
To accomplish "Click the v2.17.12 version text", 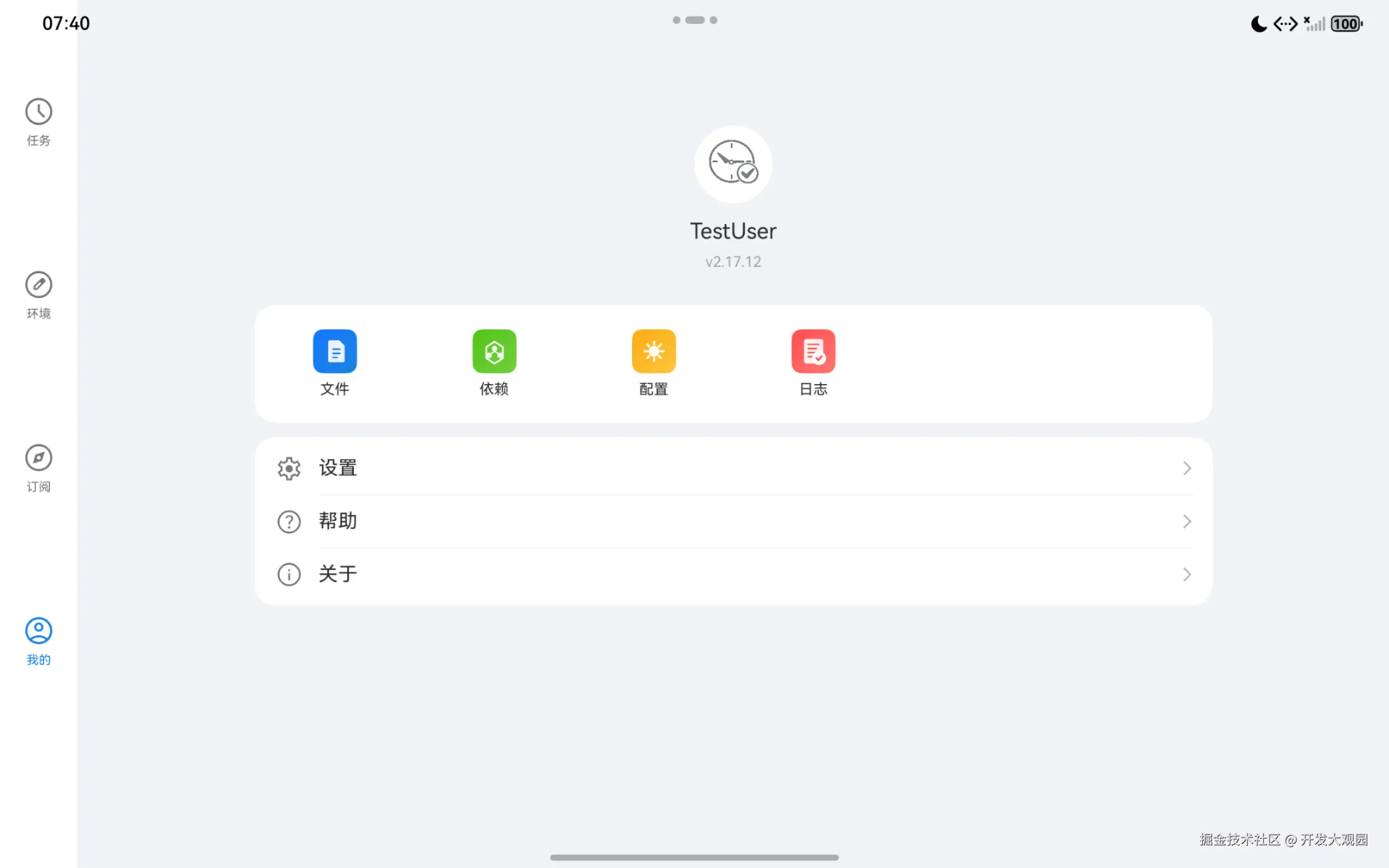I will 733,261.
